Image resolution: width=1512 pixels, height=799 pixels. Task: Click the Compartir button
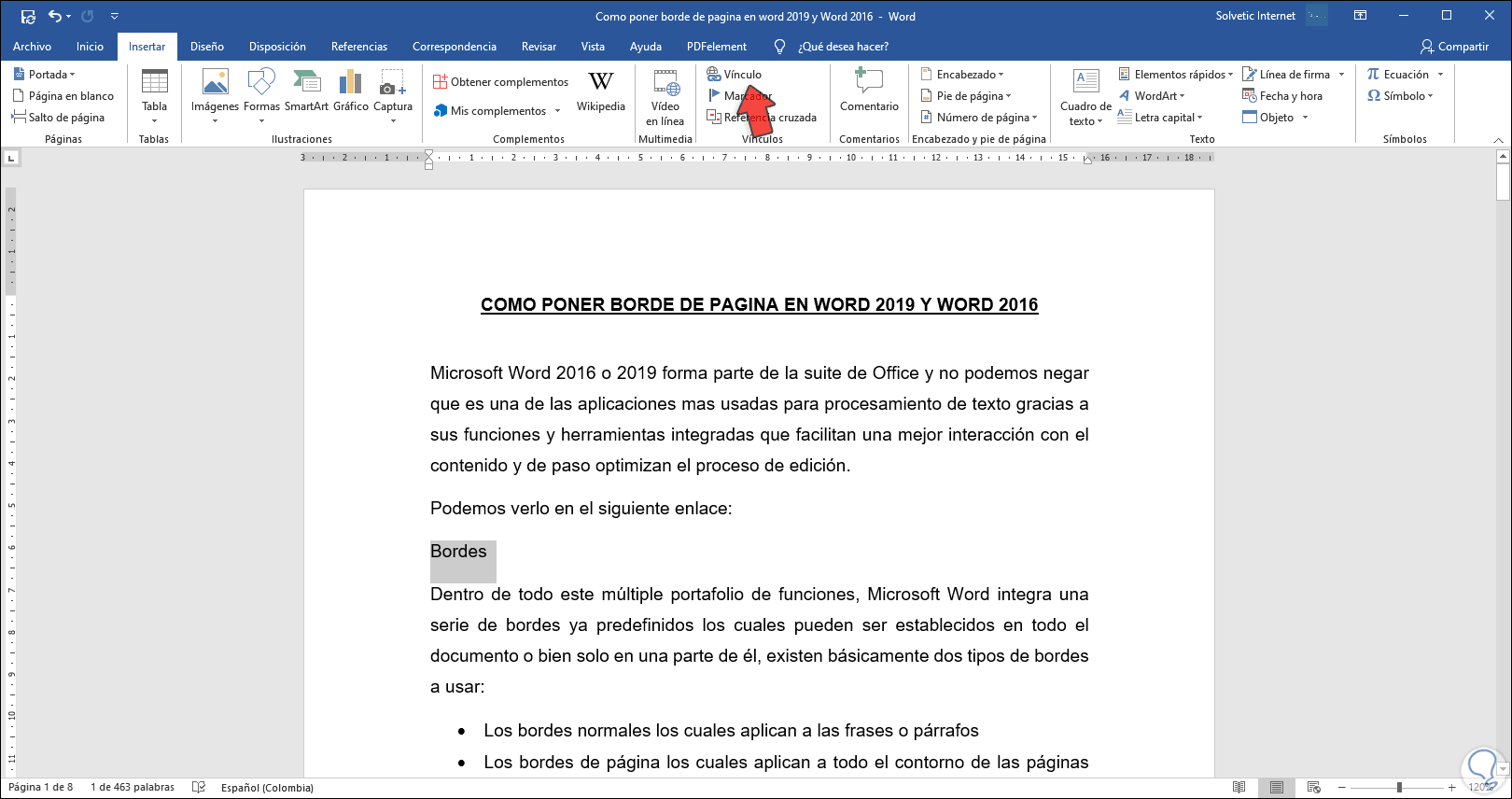click(x=1454, y=47)
